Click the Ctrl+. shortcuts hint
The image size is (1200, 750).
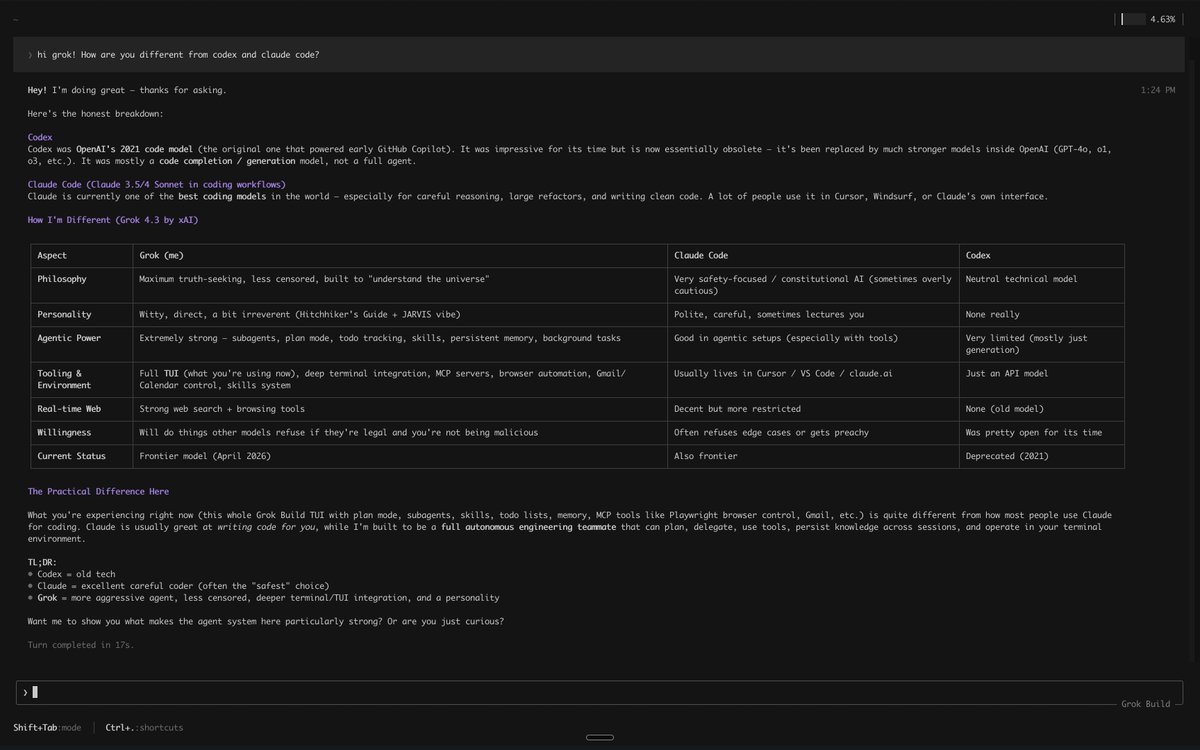(144, 728)
